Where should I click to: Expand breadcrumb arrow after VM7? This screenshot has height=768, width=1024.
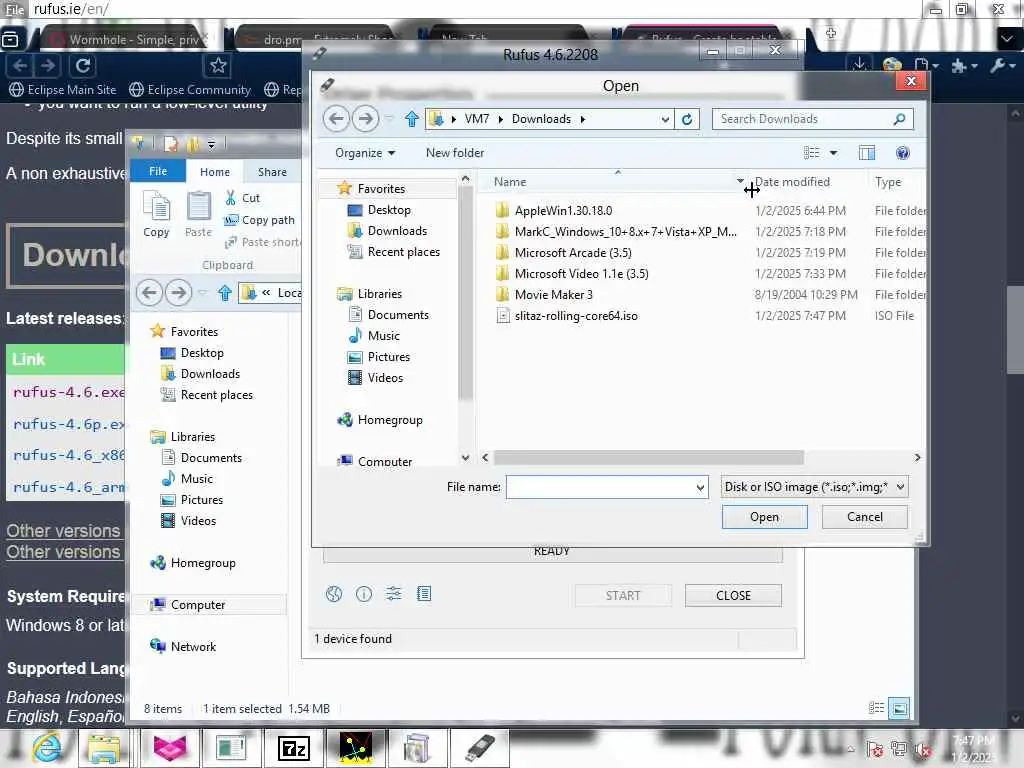[501, 119]
